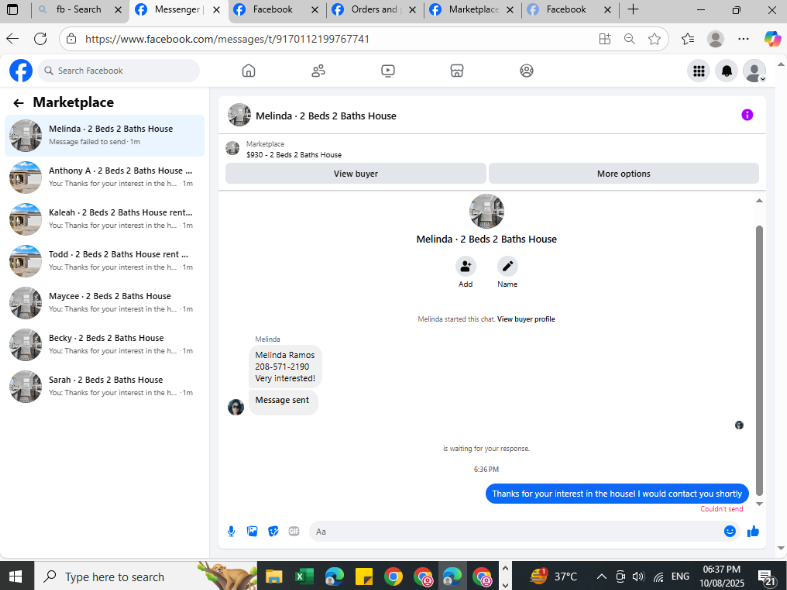787x590 pixels.
Task: Open emoji picker in message box
Action: [730, 531]
